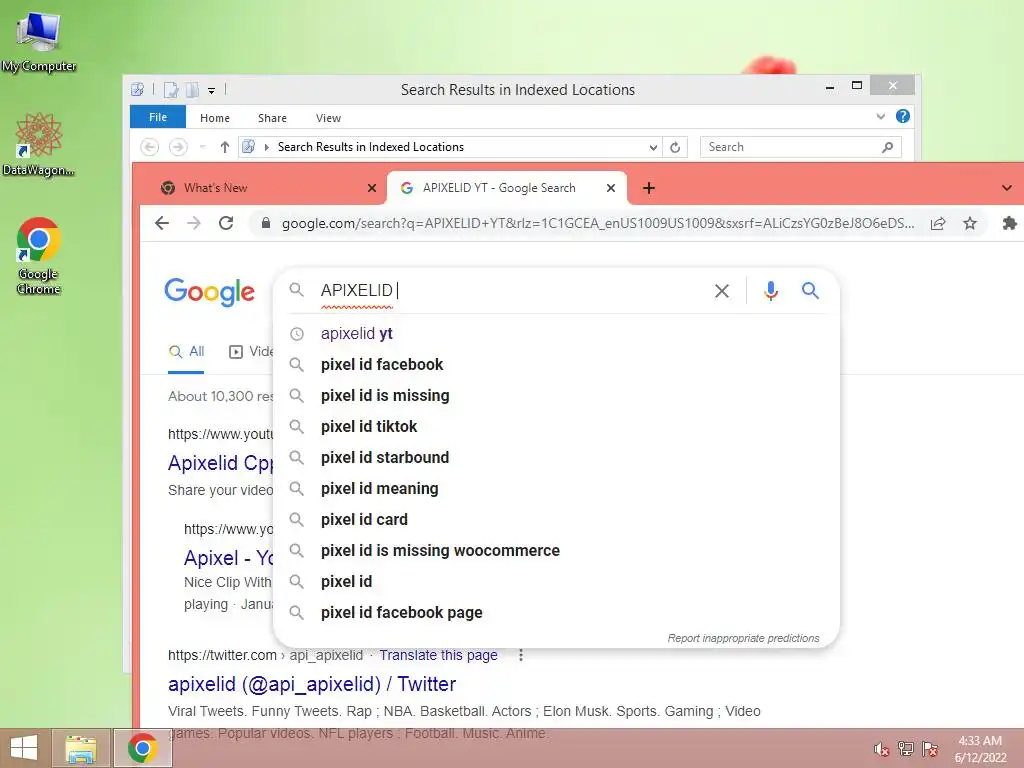
Task: Open Explorer recent locations dropdown arrow
Action: point(202,147)
